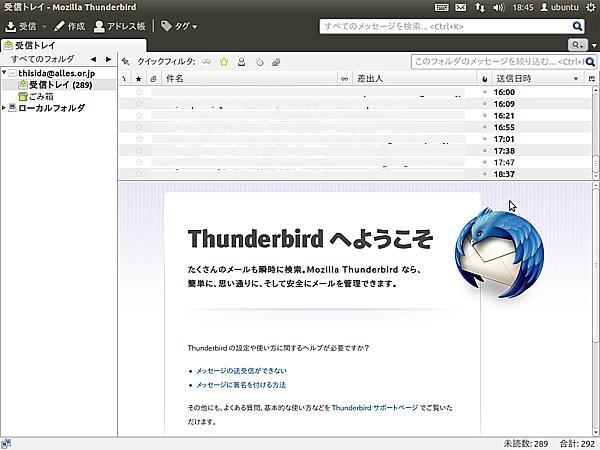Toggle the contact quick filter

241,62
